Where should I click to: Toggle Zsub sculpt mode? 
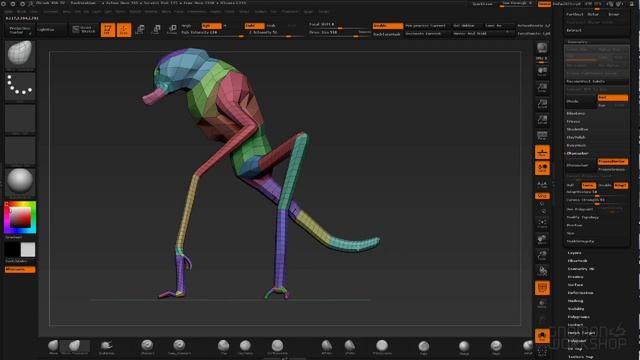point(271,26)
